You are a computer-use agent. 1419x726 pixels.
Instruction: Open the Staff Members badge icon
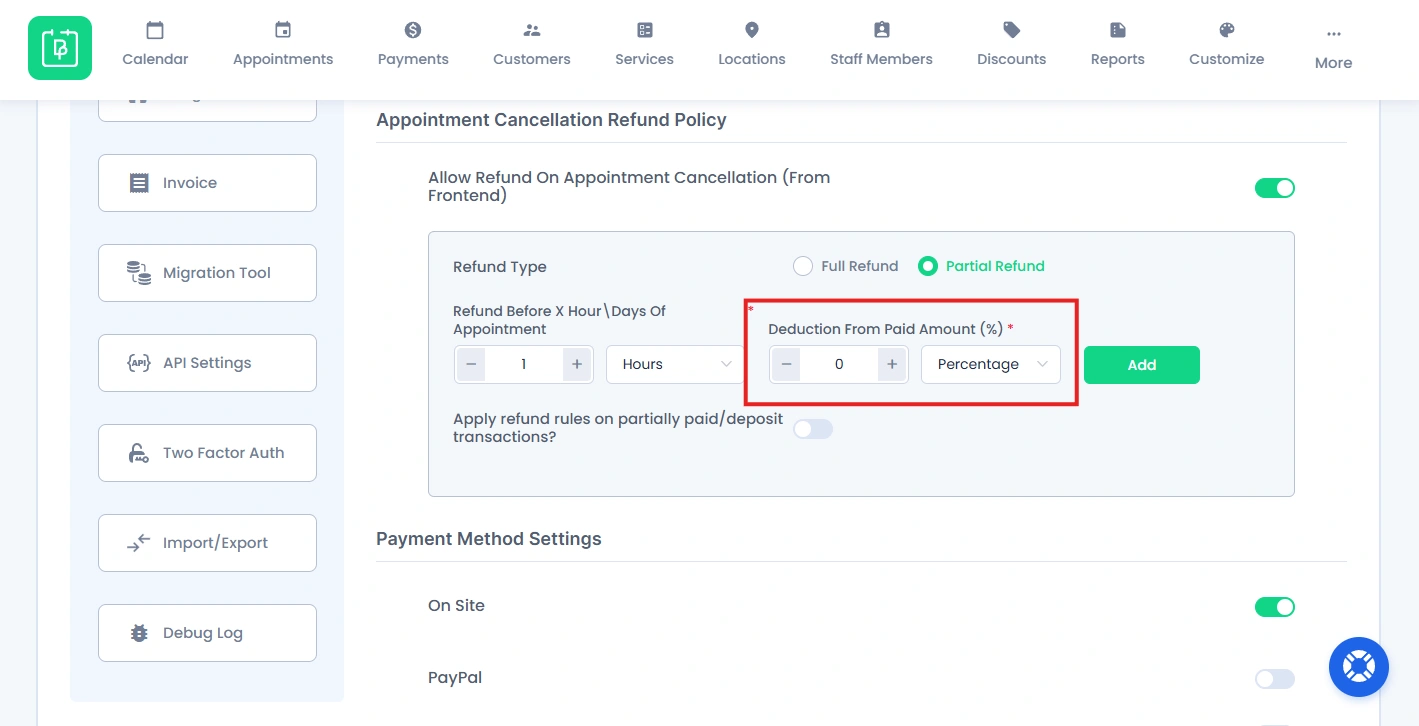click(881, 30)
